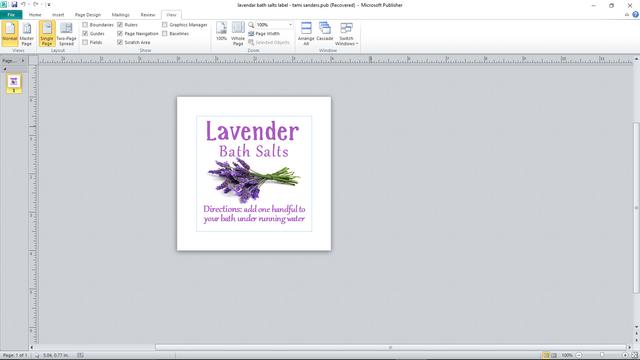Choose the Single Page layout icon
Screen dimensions: 640x360
click(x=47, y=33)
